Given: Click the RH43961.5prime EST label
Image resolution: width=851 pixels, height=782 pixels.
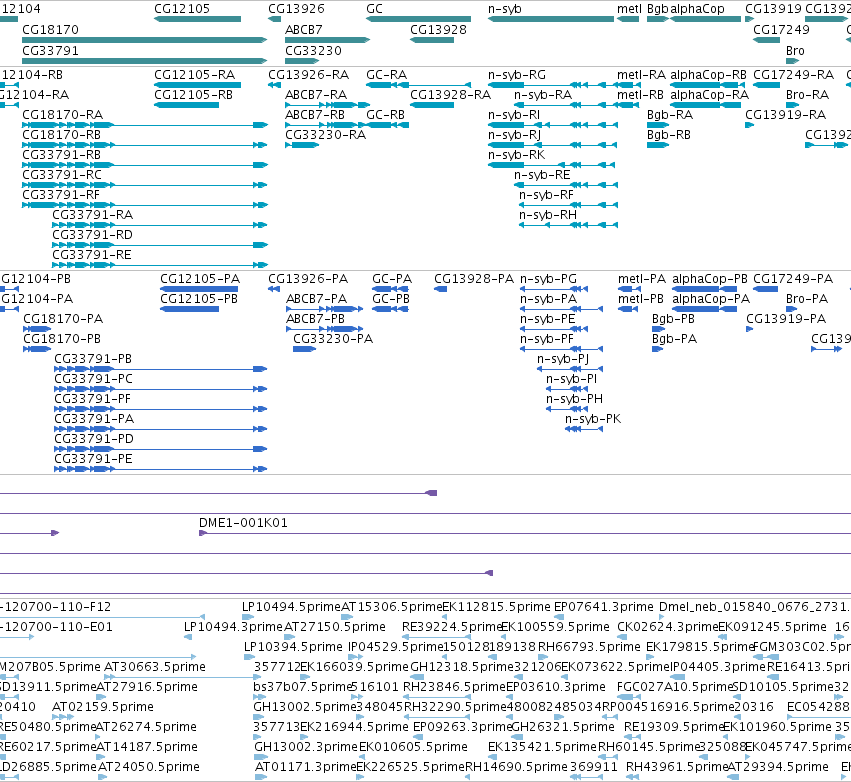Looking at the screenshot, I should pyautogui.click(x=677, y=767).
